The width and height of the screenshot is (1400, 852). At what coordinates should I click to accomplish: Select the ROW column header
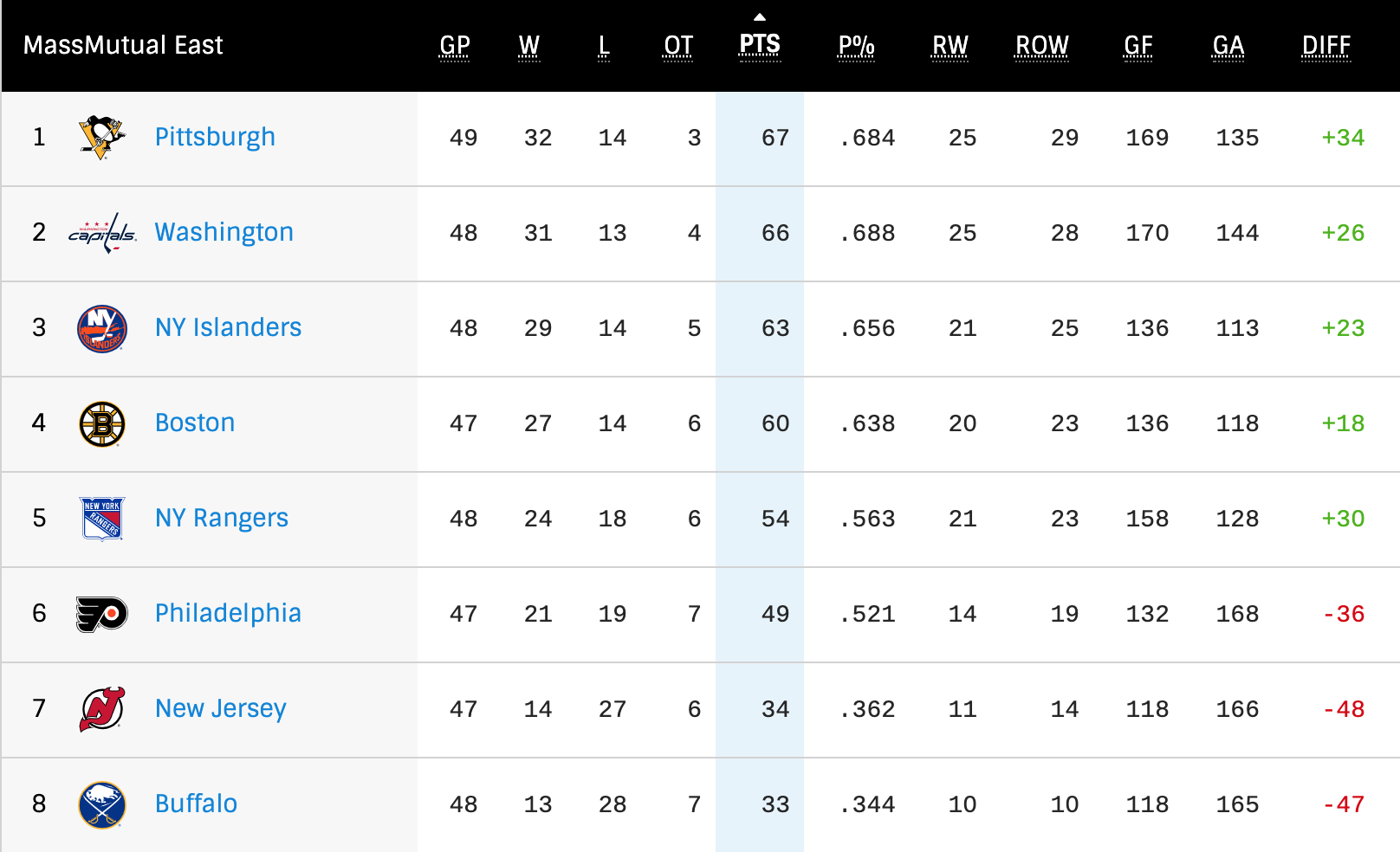pos(1042,46)
